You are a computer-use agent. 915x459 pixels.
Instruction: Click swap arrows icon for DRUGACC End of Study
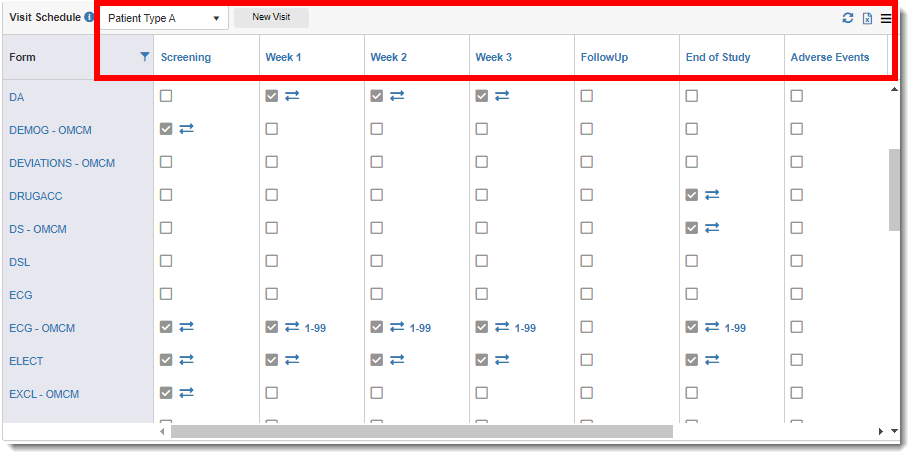coord(712,195)
